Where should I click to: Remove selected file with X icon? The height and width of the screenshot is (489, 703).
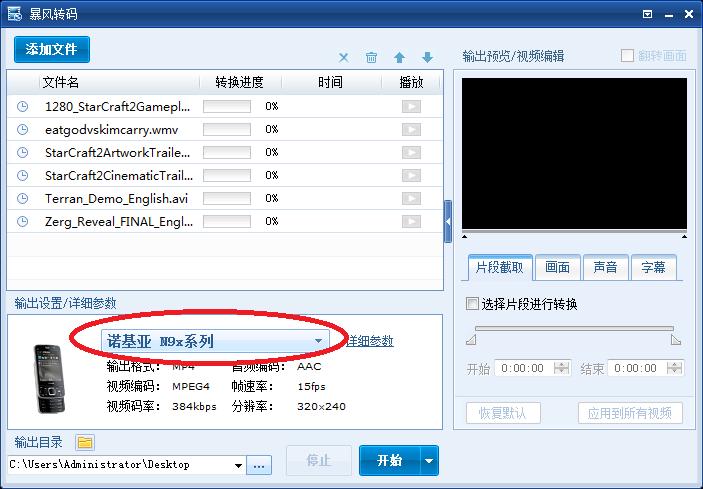click(343, 57)
